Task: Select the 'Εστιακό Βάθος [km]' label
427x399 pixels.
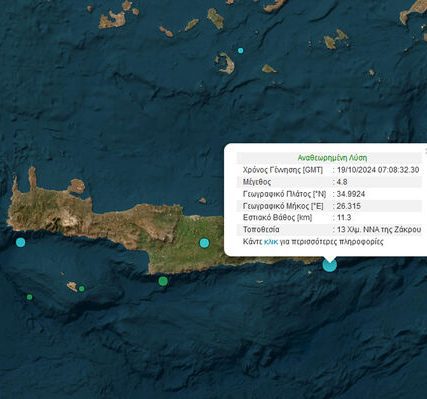Action: click(x=277, y=218)
